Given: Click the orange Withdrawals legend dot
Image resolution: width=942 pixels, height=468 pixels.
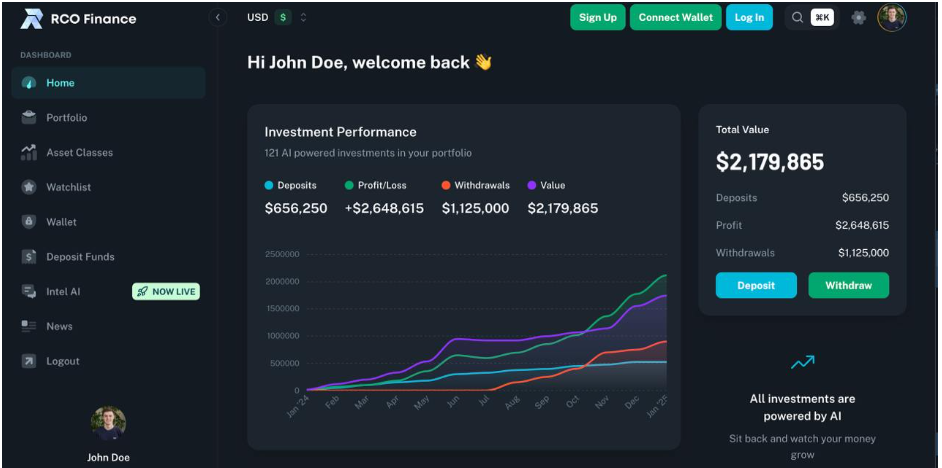Looking at the screenshot, I should click(446, 186).
